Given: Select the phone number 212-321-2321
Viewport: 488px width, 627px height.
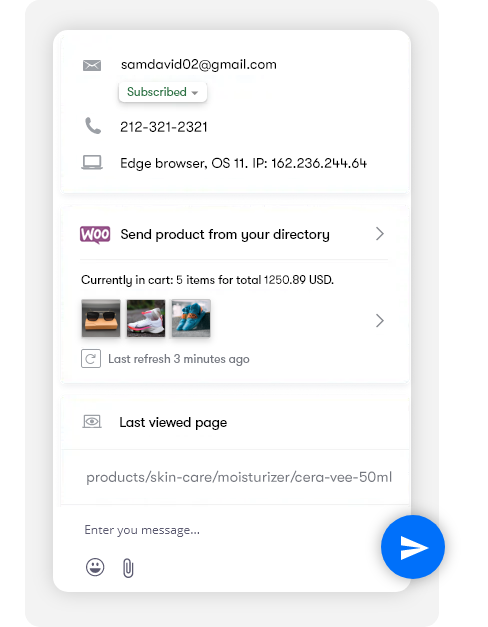Looking at the screenshot, I should point(164,127).
